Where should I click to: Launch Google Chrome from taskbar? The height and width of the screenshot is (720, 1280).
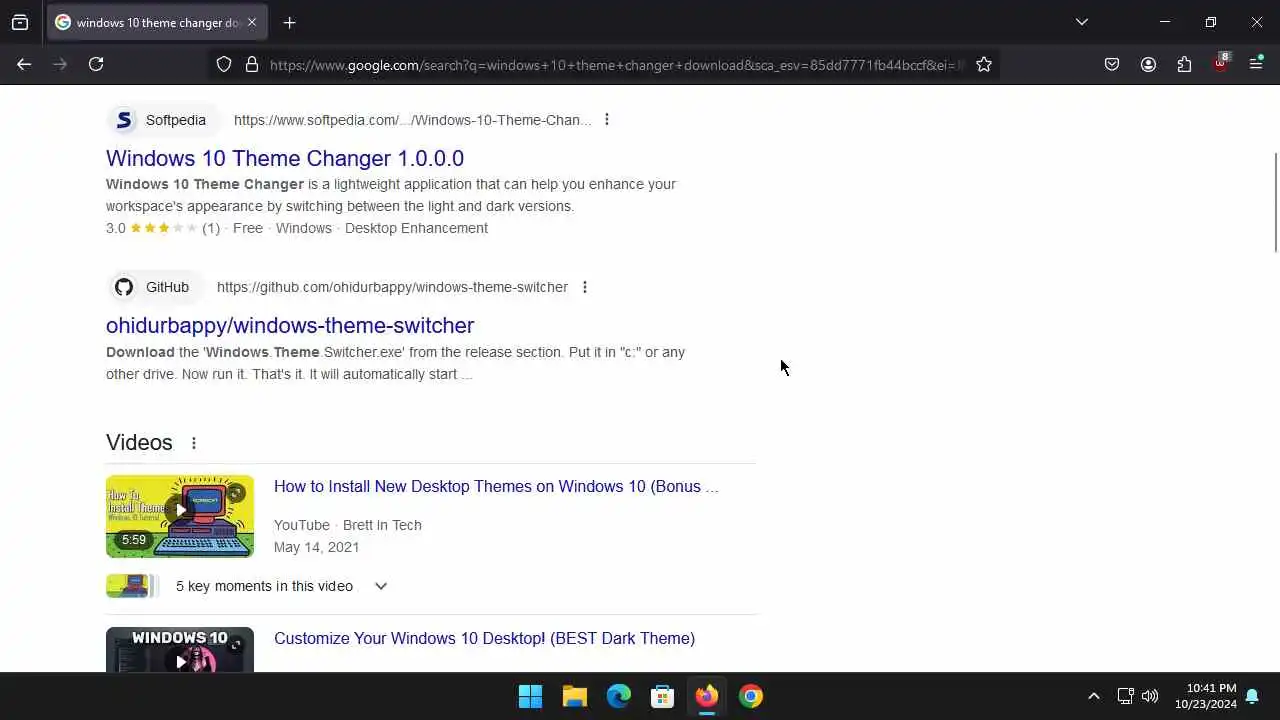[x=750, y=696]
